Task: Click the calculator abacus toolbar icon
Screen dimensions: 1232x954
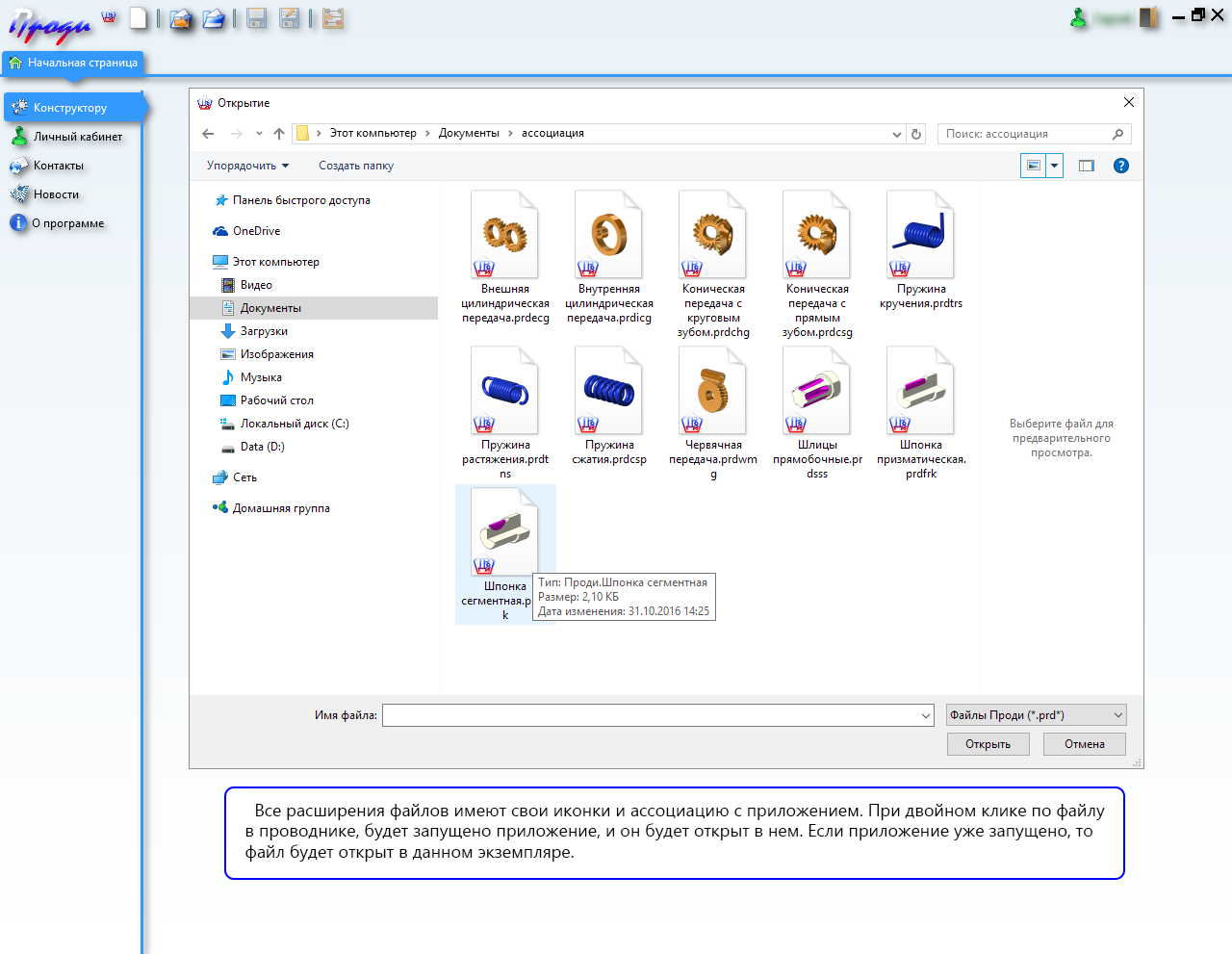Action: pyautogui.click(x=333, y=18)
